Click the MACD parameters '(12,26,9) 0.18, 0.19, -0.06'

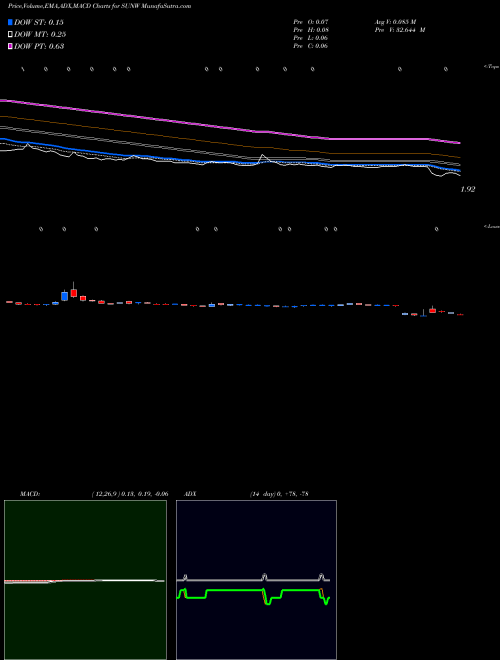click(130, 494)
